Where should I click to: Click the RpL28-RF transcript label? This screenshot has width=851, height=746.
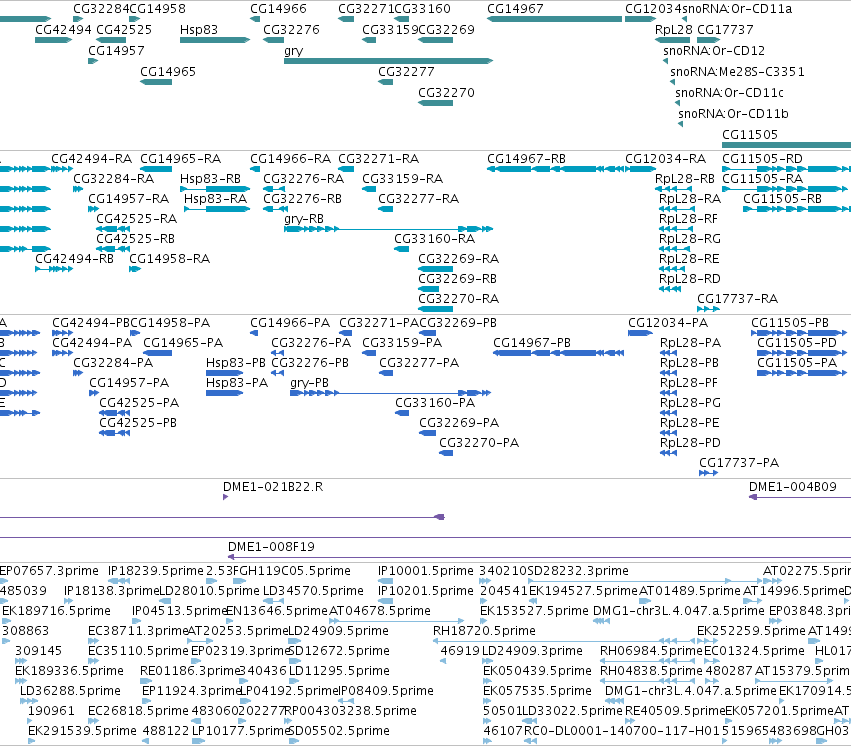(688, 219)
